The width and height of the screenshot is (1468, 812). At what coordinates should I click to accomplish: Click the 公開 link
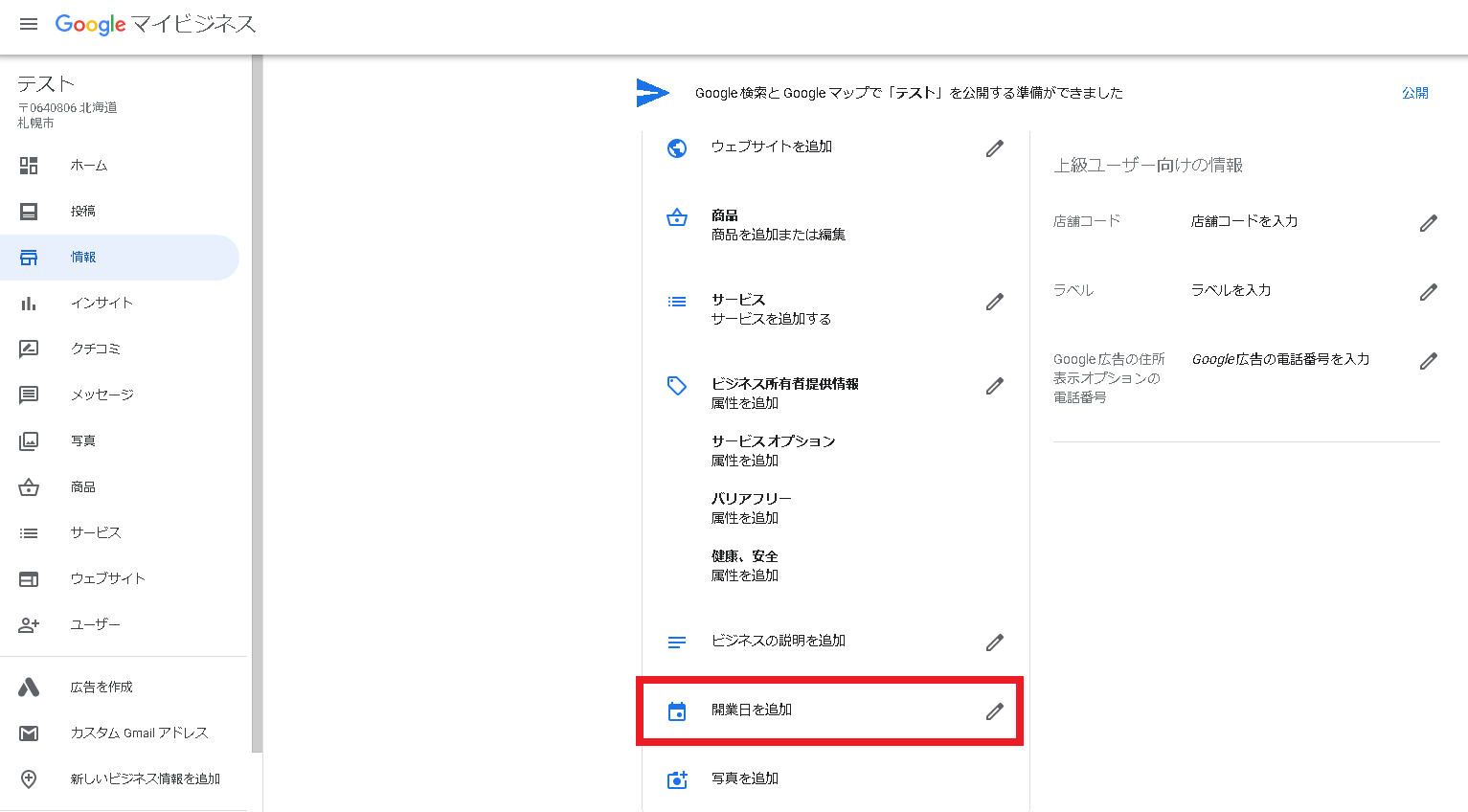pos(1415,93)
